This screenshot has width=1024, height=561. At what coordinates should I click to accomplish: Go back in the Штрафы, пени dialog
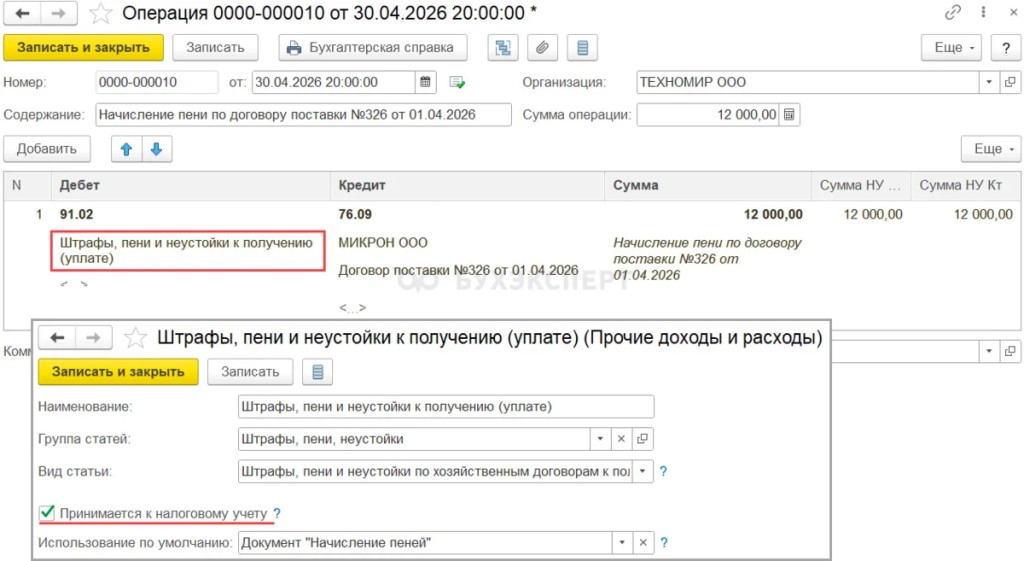[x=57, y=338]
